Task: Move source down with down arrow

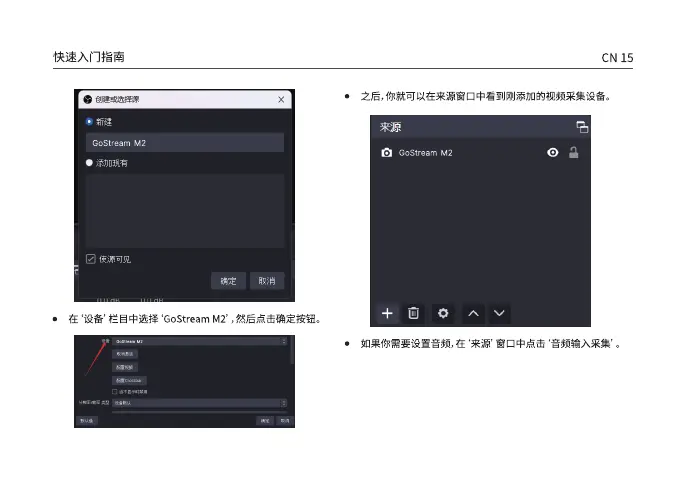Action: click(500, 313)
